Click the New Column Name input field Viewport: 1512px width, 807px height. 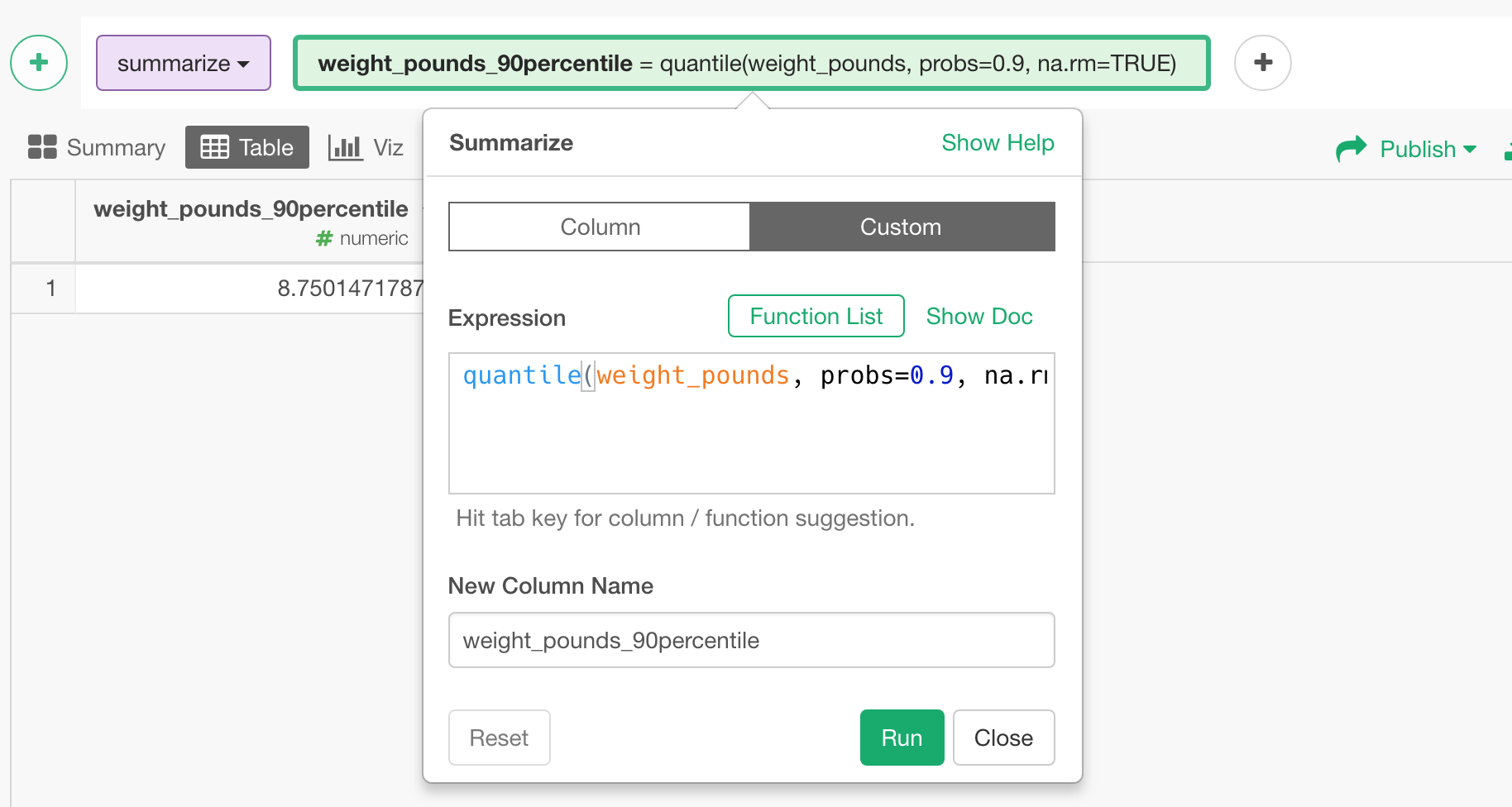(x=751, y=640)
